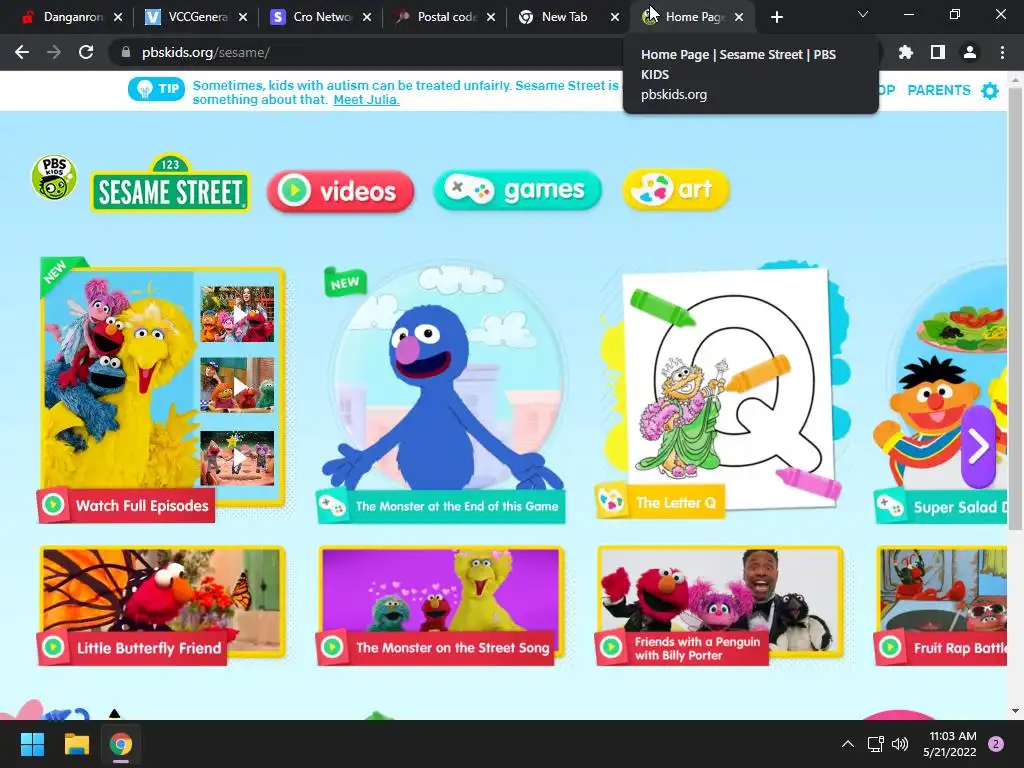Image resolution: width=1024 pixels, height=768 pixels.
Task: Open the Sesame Street home logo
Action: [170, 184]
